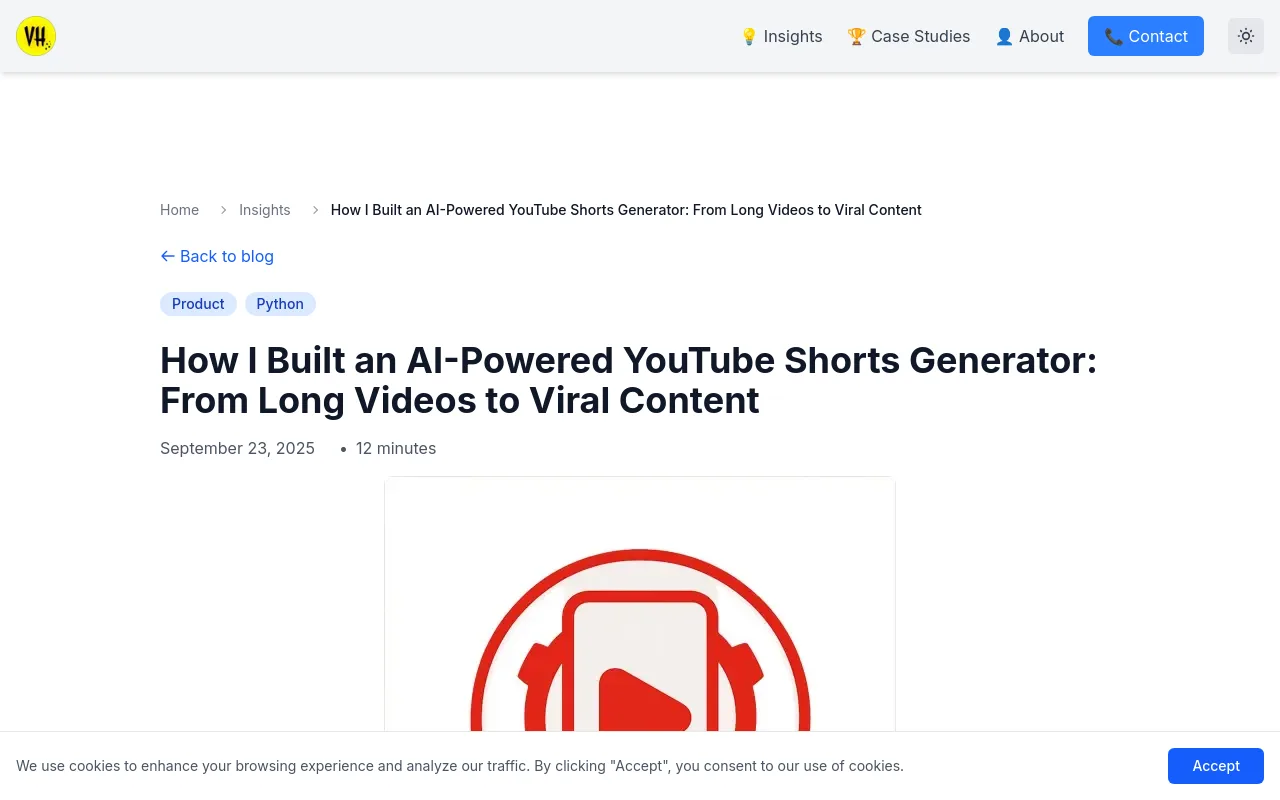1280x800 pixels.
Task: Click the left arrow before Back to blog
Action: (168, 256)
